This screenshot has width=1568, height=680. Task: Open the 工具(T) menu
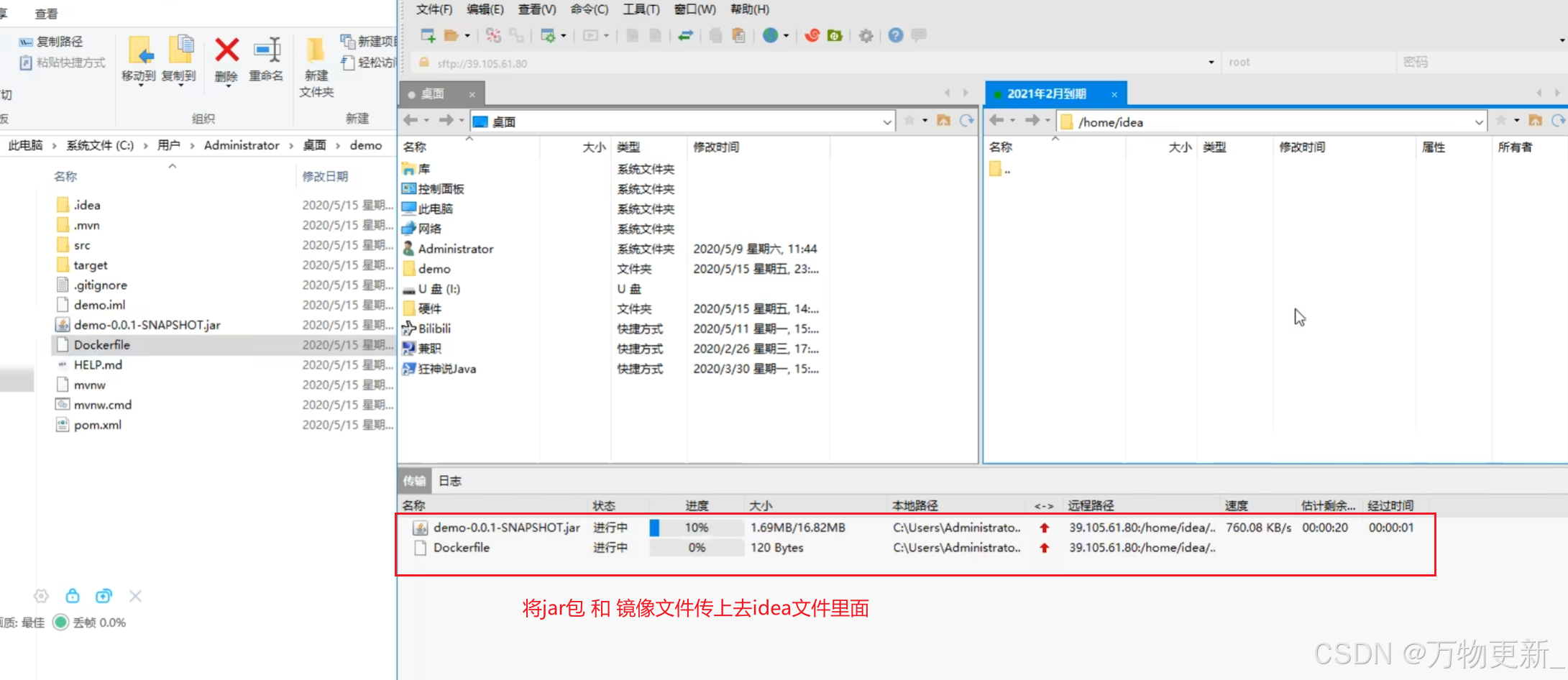pos(641,9)
